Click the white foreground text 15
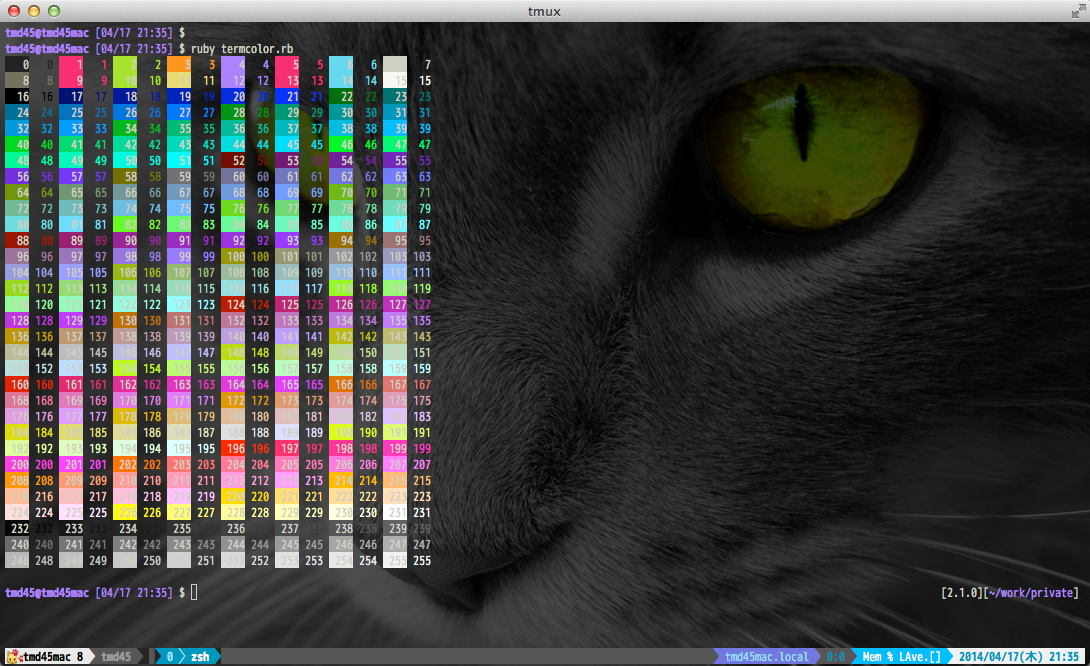1090x666 pixels. coord(425,81)
